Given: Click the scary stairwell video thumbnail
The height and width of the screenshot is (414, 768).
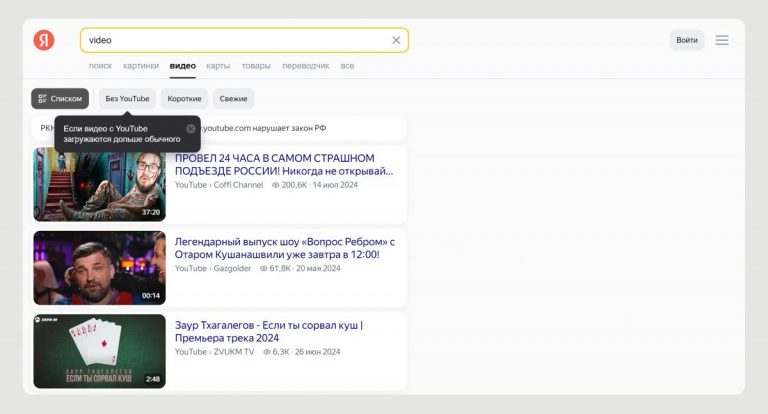Looking at the screenshot, I should tap(99, 184).
